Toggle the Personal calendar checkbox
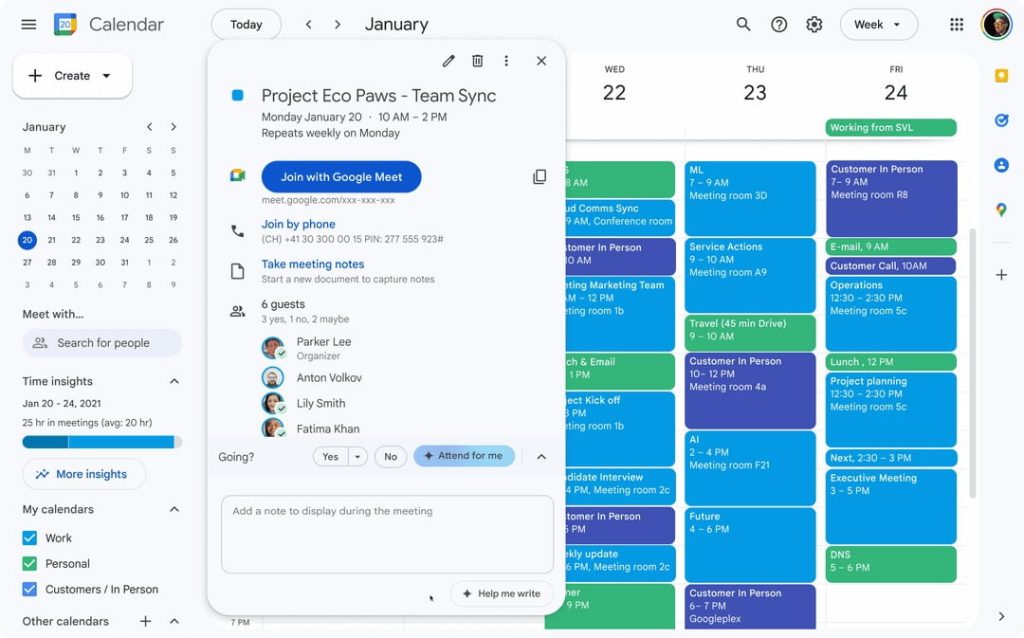Viewport: 1024px width, 638px height. (30, 564)
